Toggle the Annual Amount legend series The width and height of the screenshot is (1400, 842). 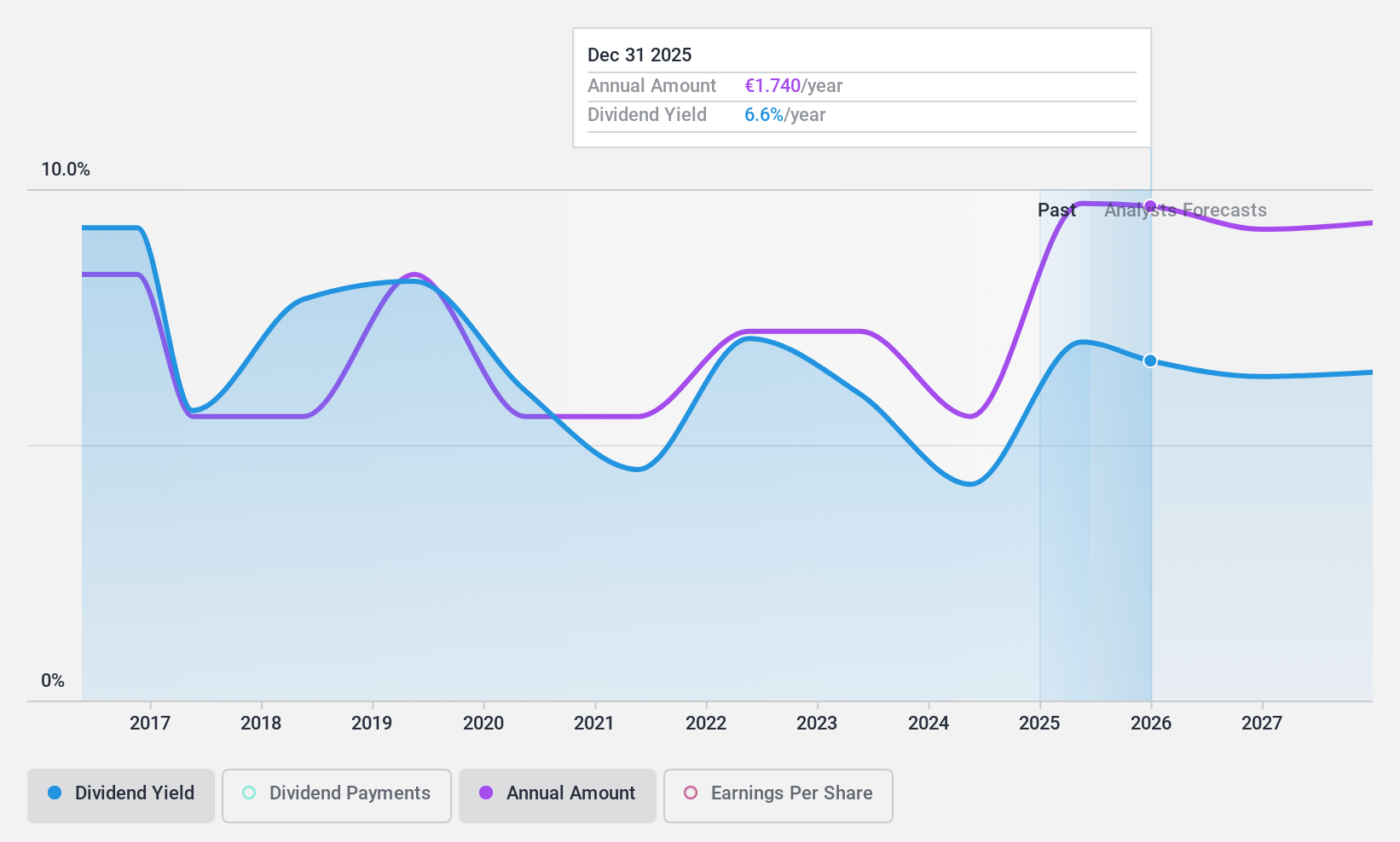558,796
